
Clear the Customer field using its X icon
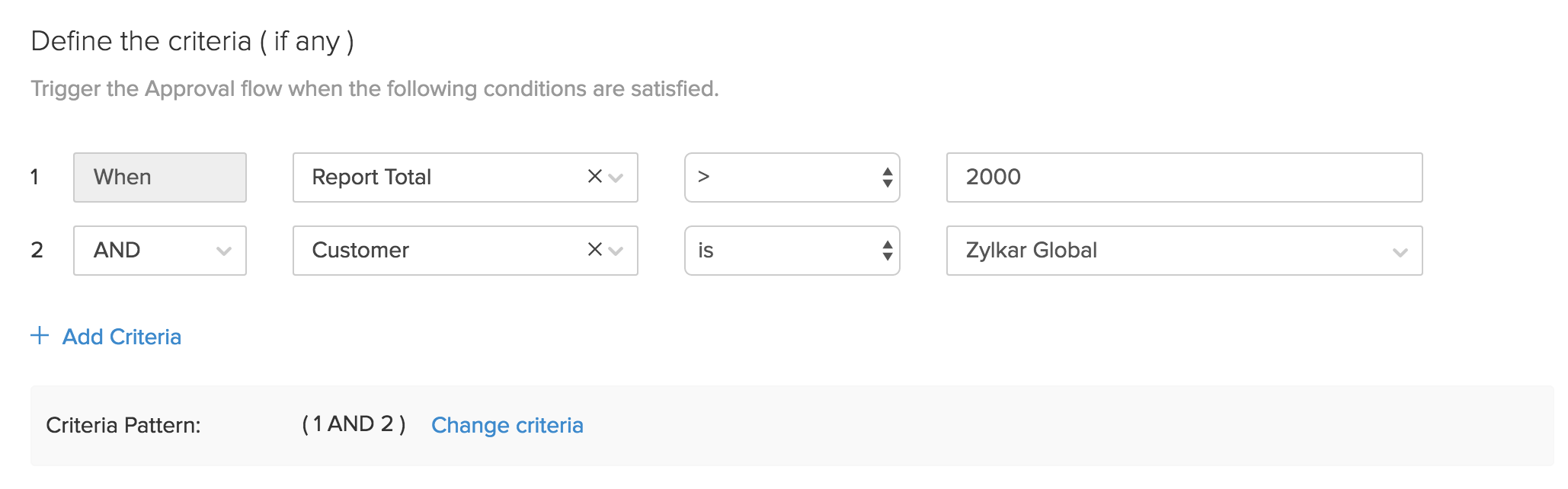pyautogui.click(x=594, y=250)
